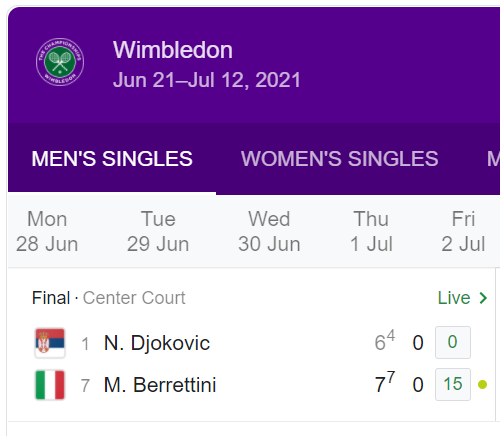This screenshot has height=436, width=500.
Task: Click player name M. Berrettini
Action: pyautogui.click(x=160, y=385)
